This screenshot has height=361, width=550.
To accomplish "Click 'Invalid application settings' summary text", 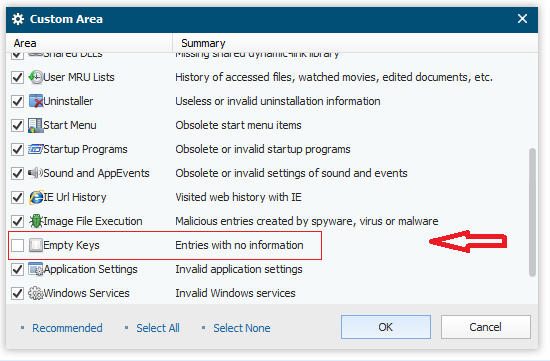I will (x=239, y=269).
